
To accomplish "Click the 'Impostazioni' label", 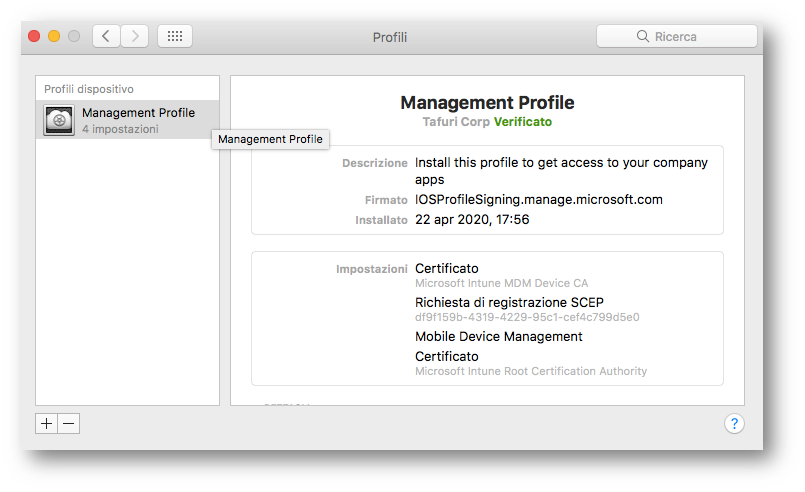I will coord(372,269).
